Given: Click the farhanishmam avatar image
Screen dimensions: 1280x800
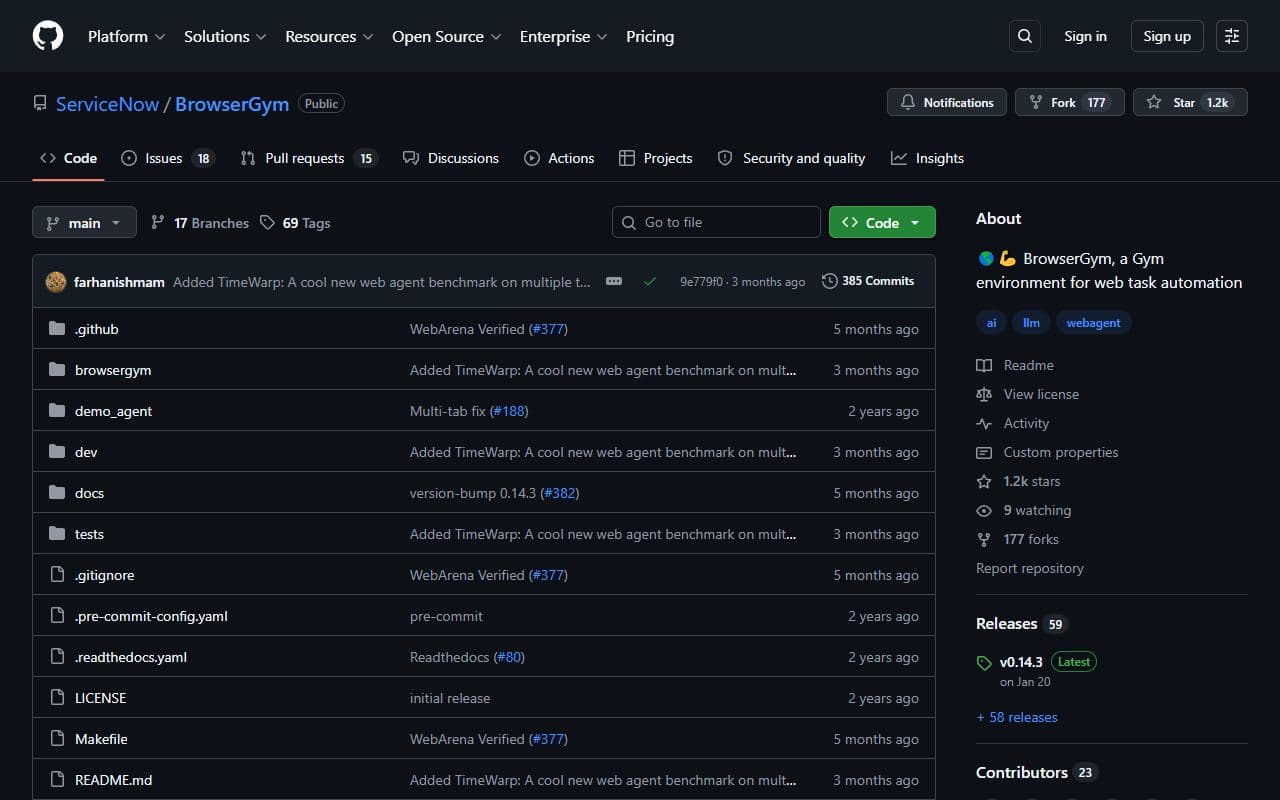Looking at the screenshot, I should [x=56, y=282].
